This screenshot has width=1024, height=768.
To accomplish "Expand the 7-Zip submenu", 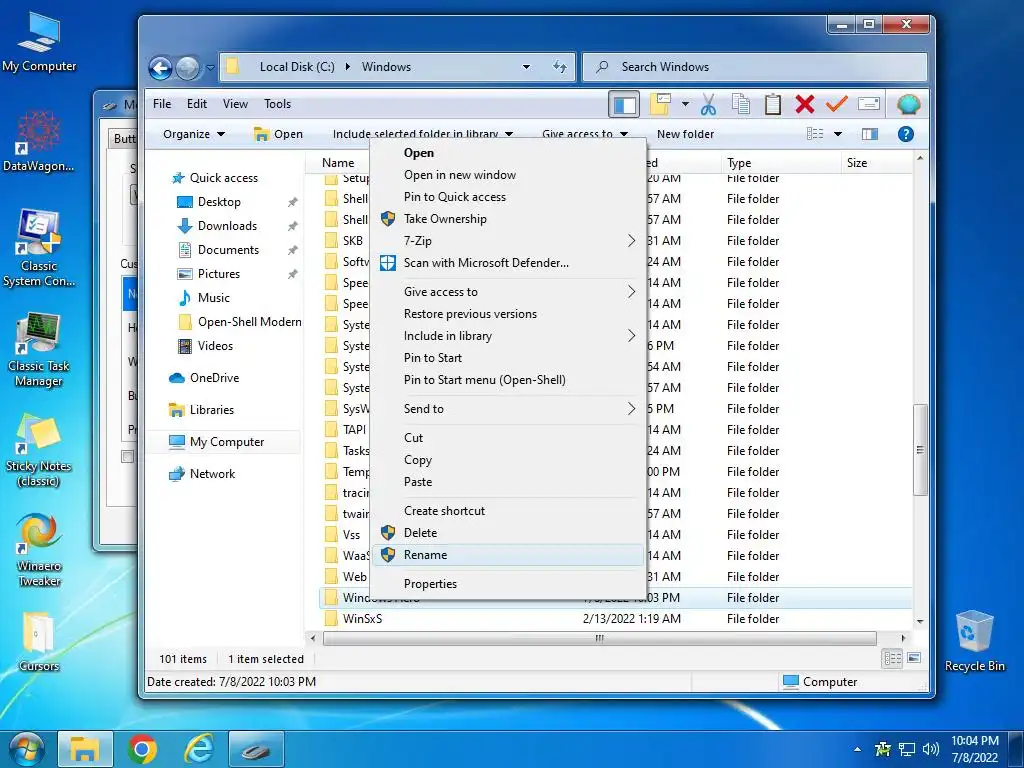I will (x=507, y=240).
